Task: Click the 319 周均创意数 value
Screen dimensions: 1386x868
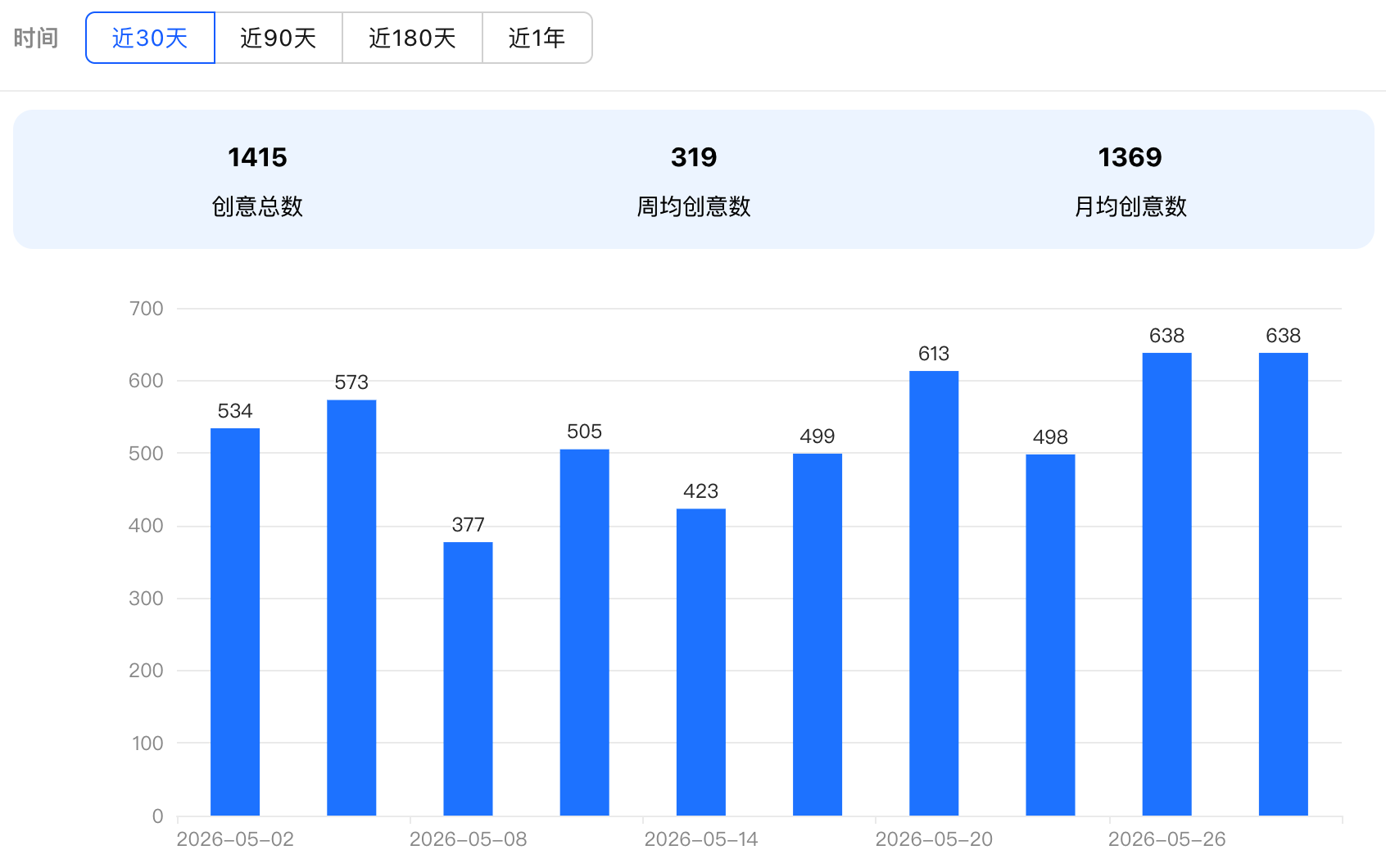Action: (694, 157)
